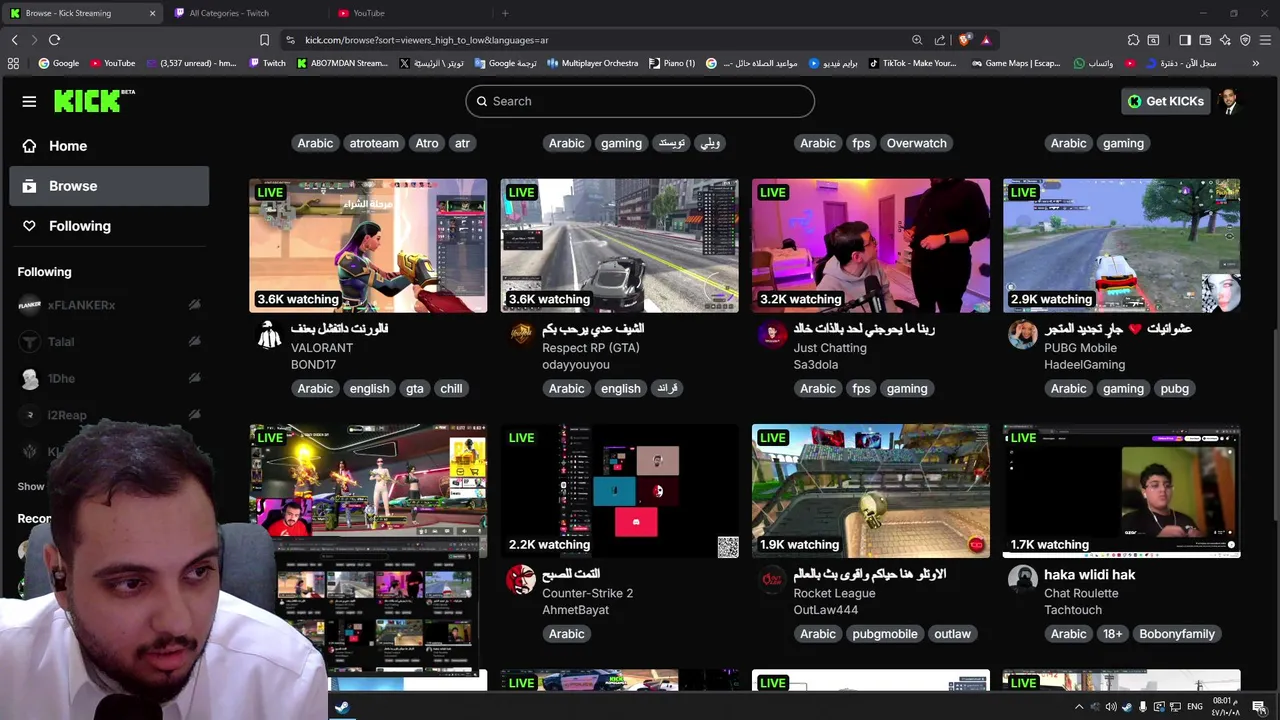Go back to the previous page
This screenshot has width=1280, height=720.
[14, 40]
